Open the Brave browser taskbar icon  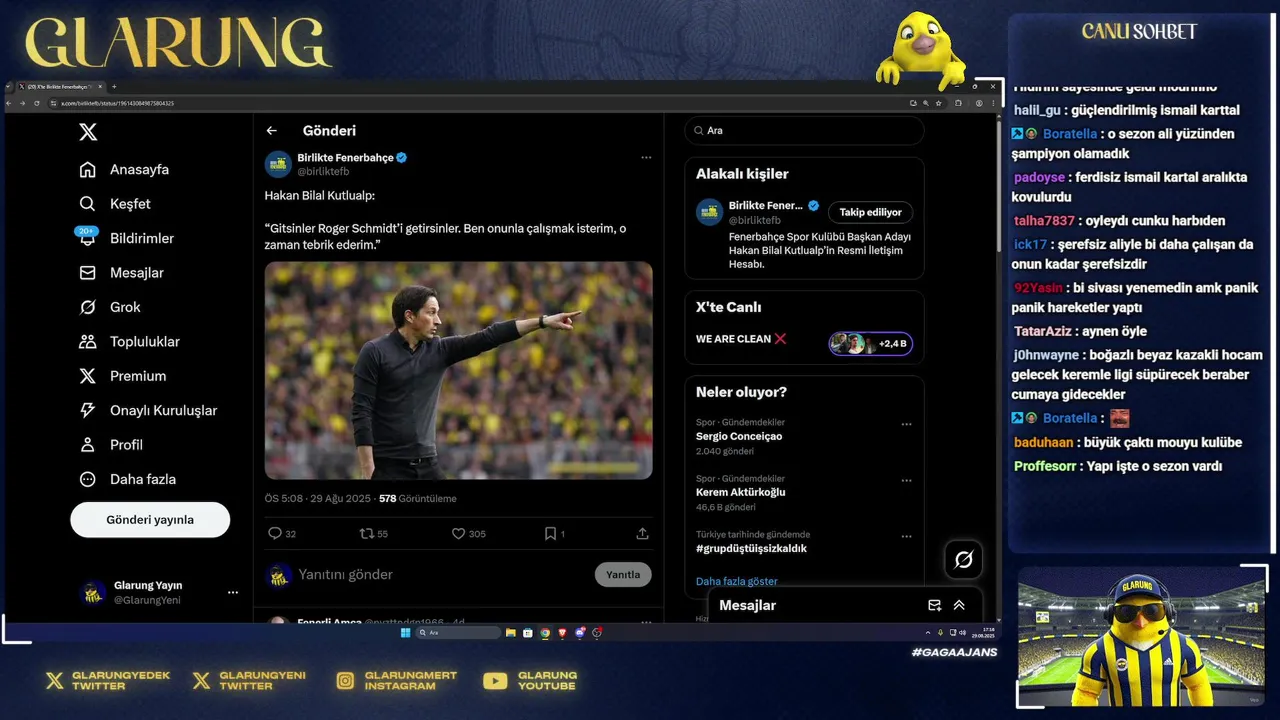(562, 632)
